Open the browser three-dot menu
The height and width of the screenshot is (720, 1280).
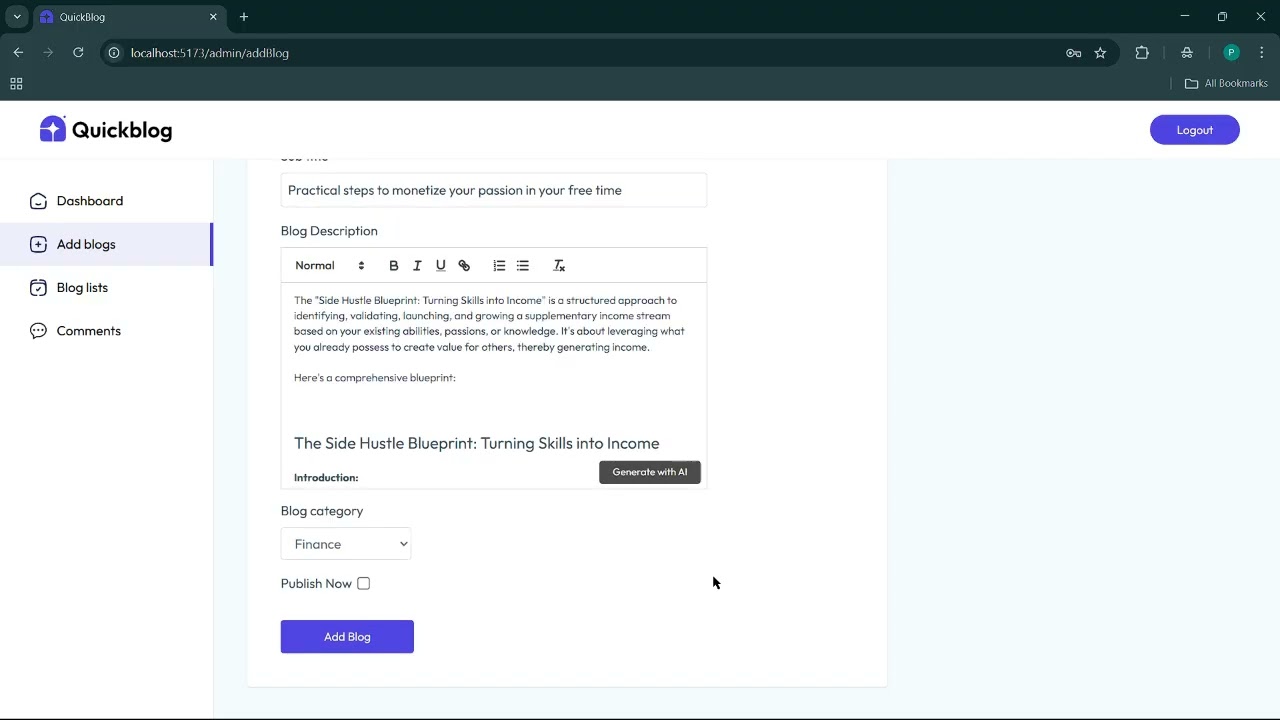(1262, 53)
